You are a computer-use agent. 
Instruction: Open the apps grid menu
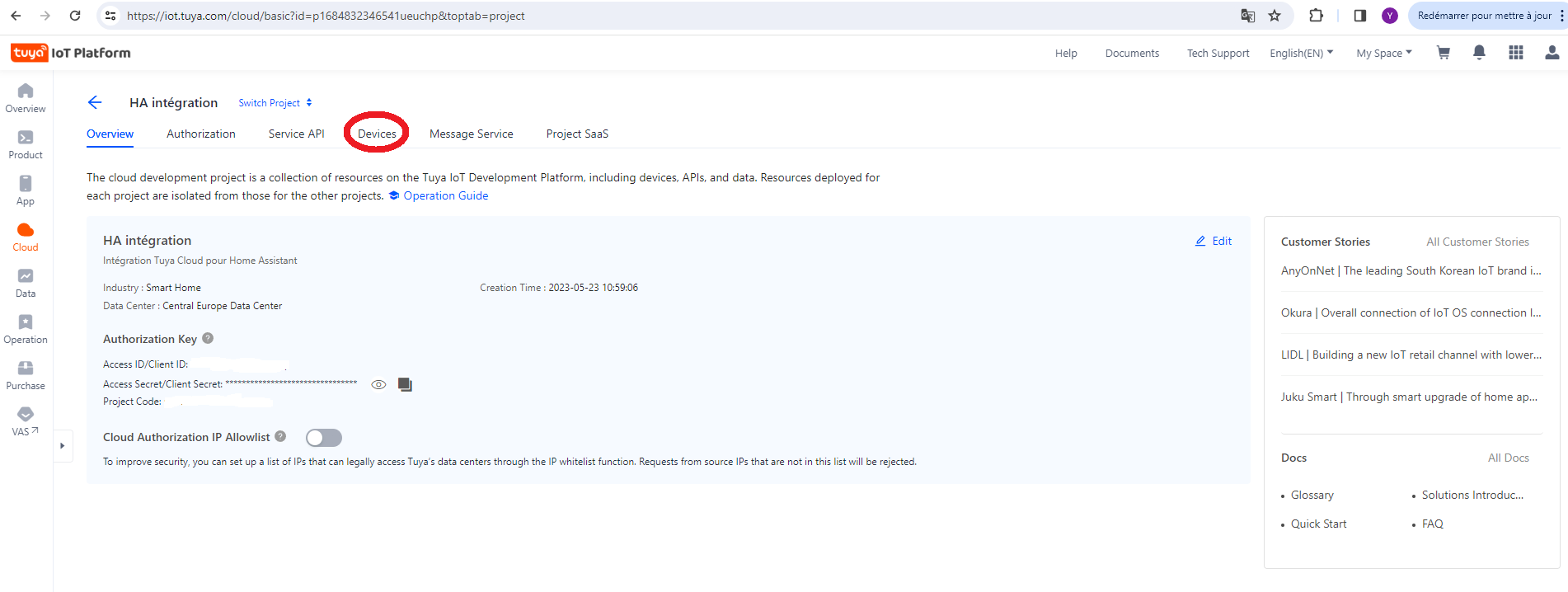click(1516, 53)
